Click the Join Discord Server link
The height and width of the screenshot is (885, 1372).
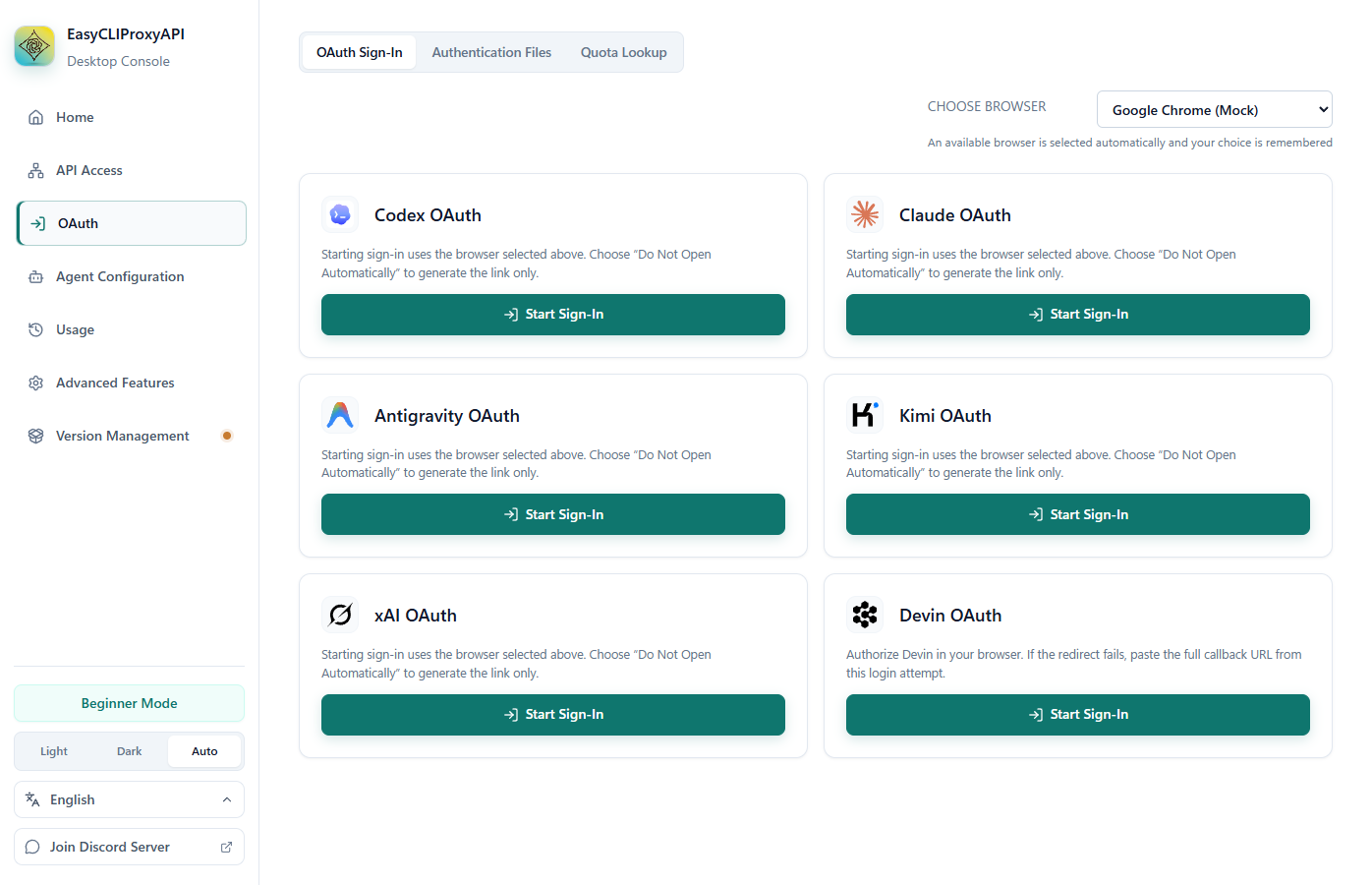coord(129,847)
